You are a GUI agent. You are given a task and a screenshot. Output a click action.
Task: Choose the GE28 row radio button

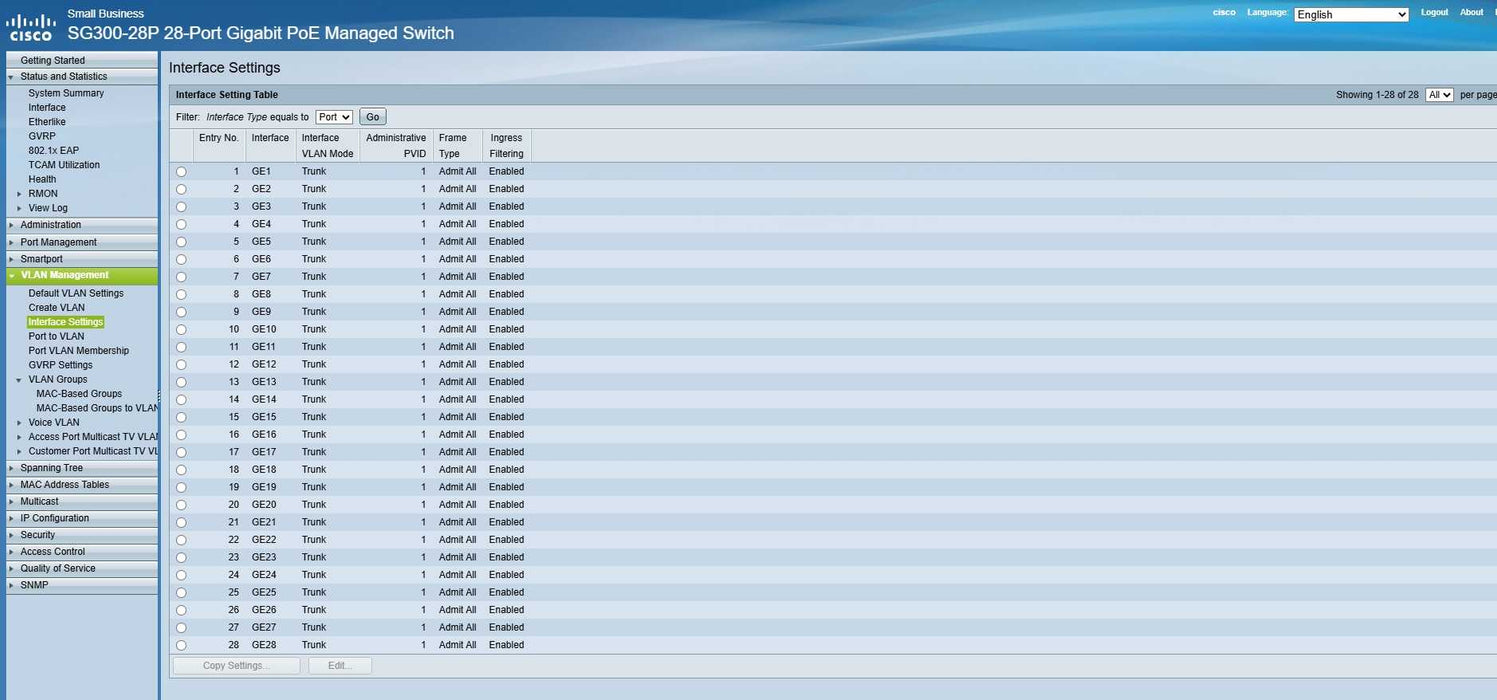click(181, 645)
